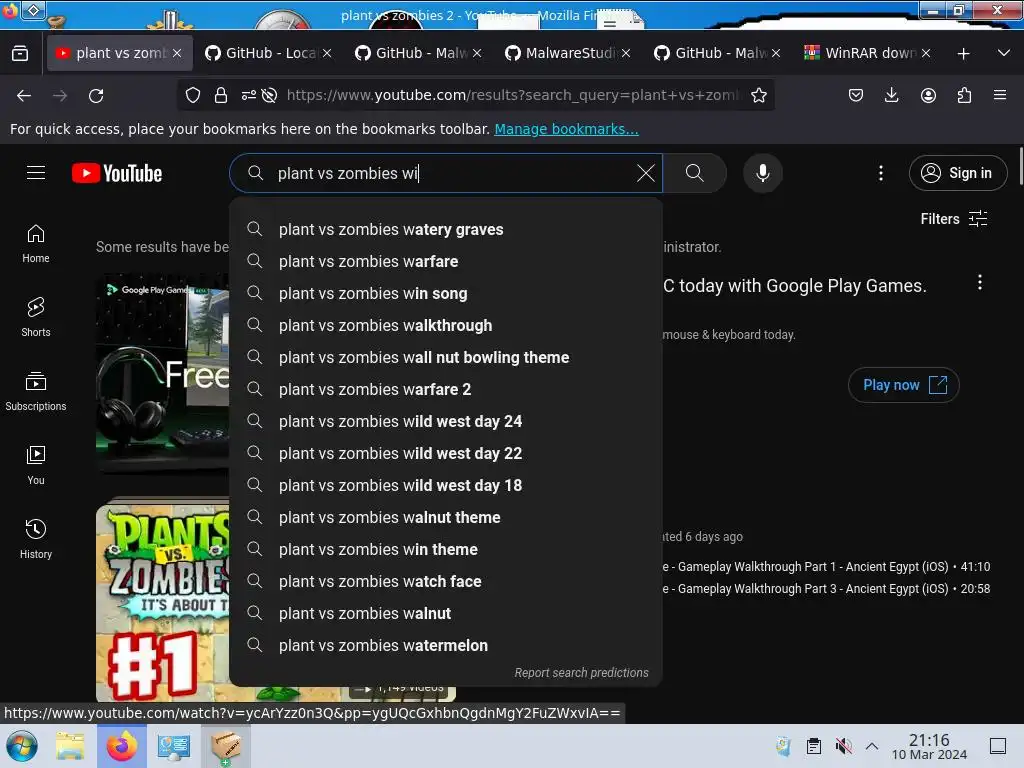Screen dimensions: 1024x768
Task: Open YouTube hamburger guide menu
Action: (x=36, y=173)
